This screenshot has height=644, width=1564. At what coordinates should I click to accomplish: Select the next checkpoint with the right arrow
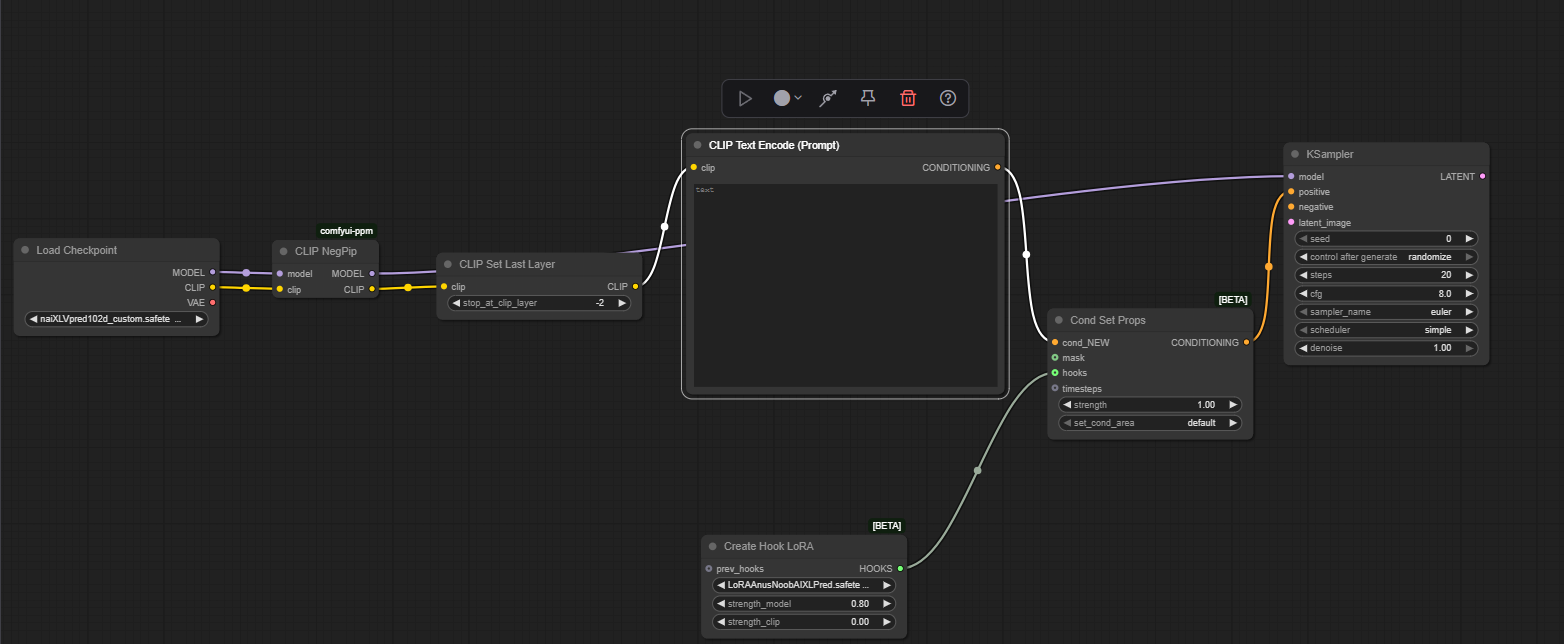pos(199,320)
